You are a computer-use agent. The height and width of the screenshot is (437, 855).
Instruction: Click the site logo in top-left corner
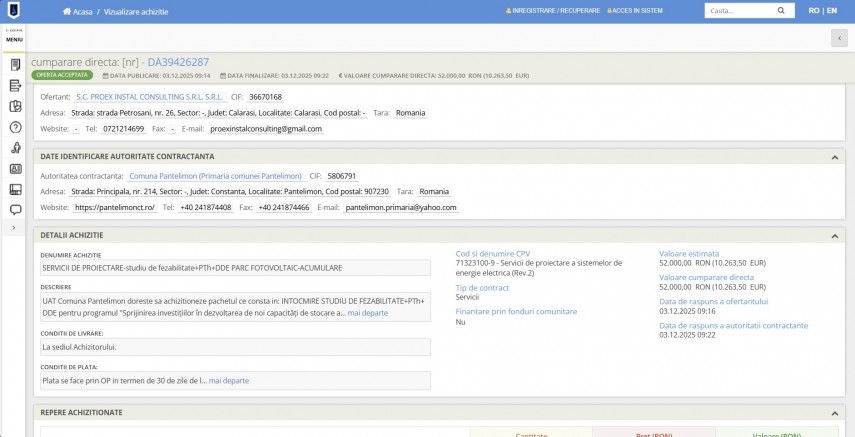14,11
